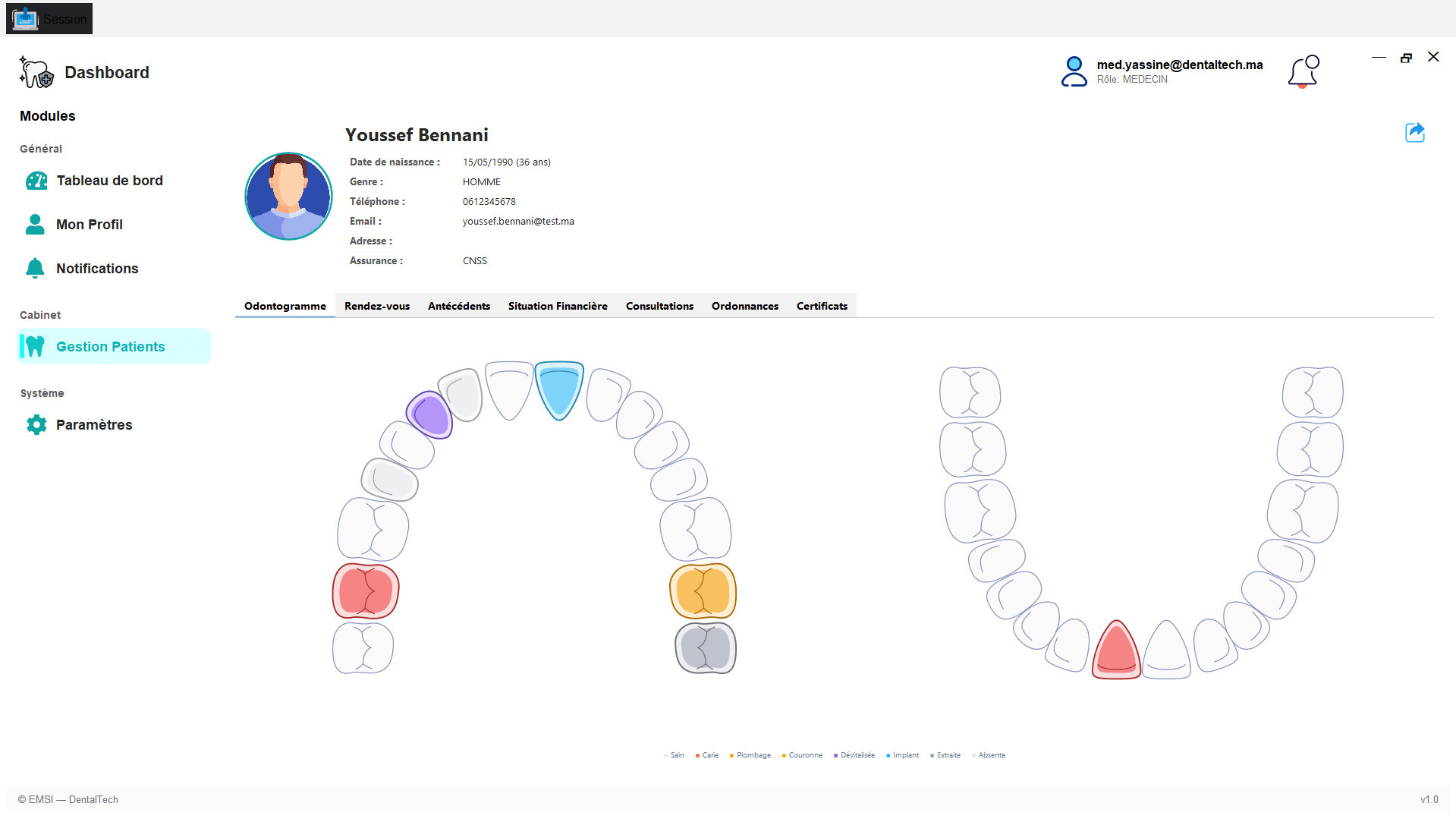Image resolution: width=1456 pixels, height=819 pixels.
Task: Open Situation Financière tab
Action: [558, 306]
